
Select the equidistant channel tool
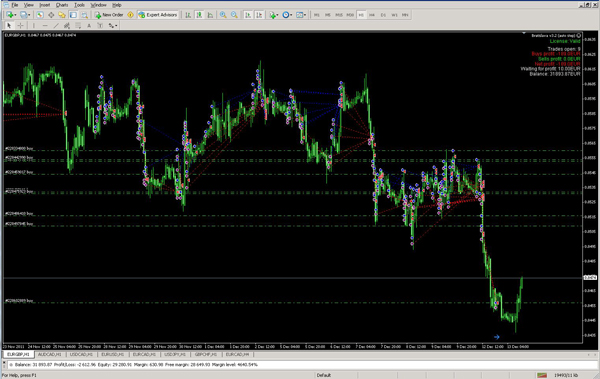(67, 26)
